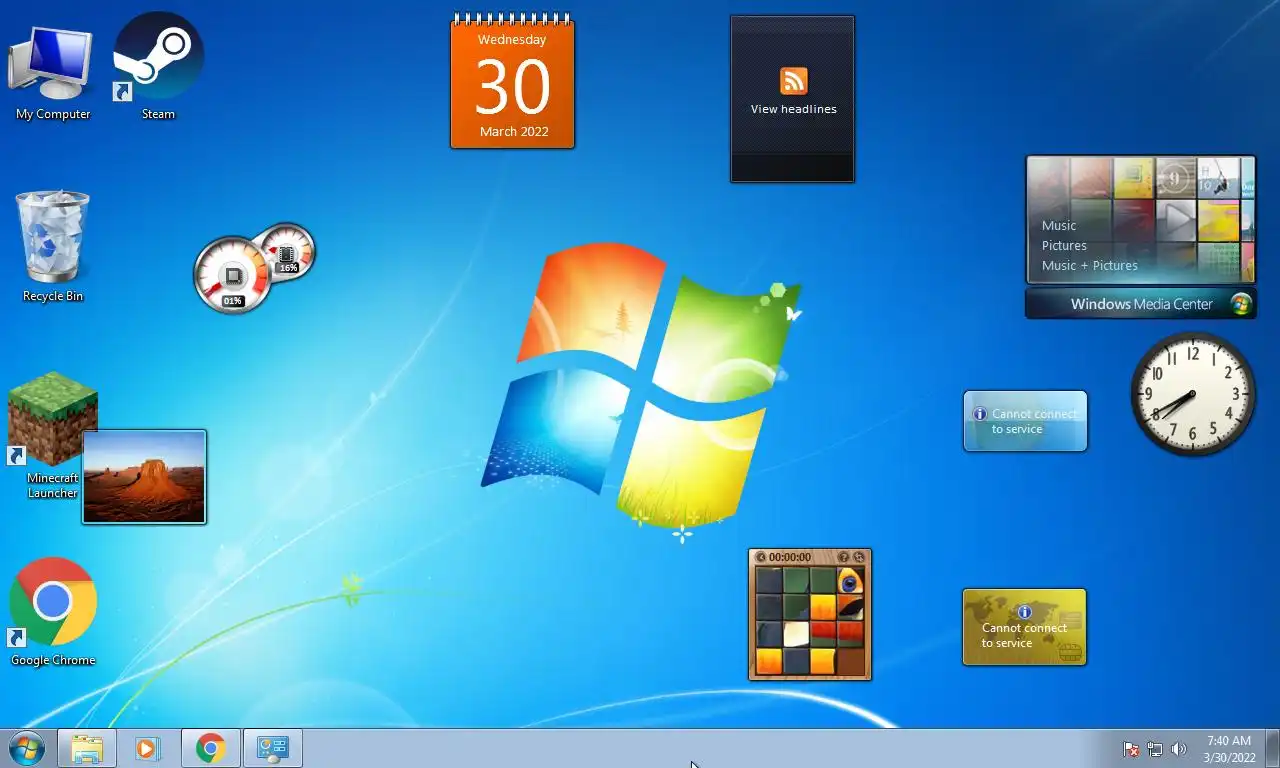Click 'March 2022' on the calendar gadget
This screenshot has height=768, width=1280.
click(x=513, y=131)
